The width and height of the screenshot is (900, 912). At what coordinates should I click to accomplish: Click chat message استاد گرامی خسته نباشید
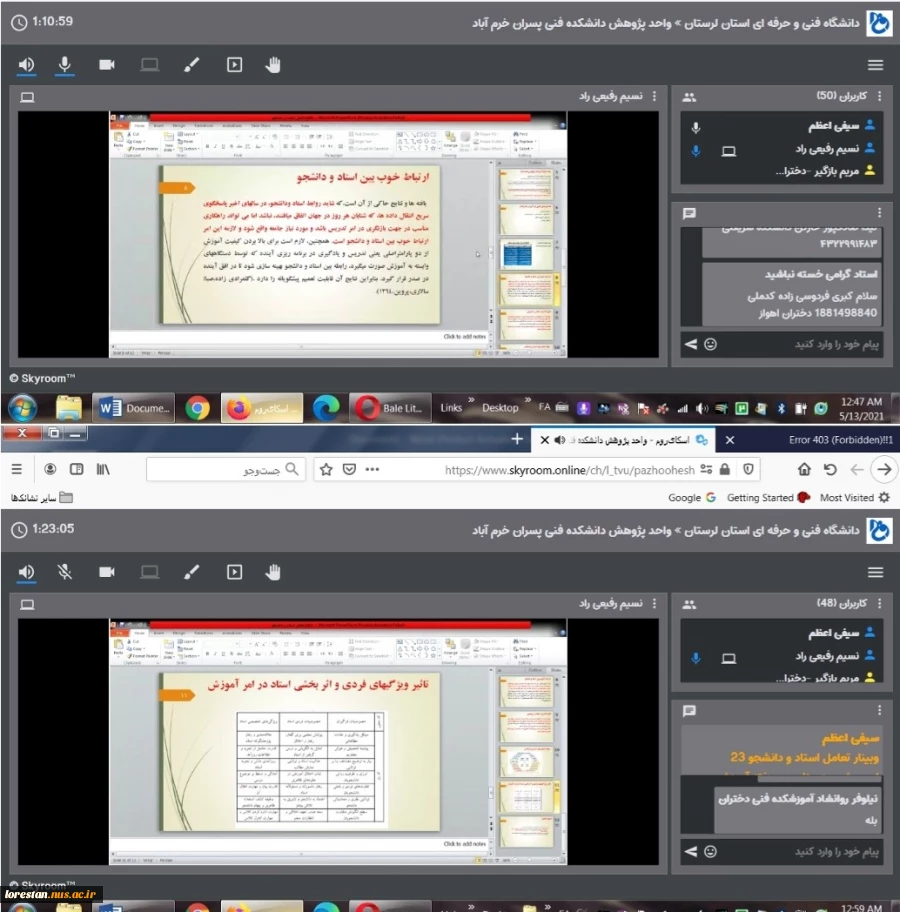coord(820,274)
